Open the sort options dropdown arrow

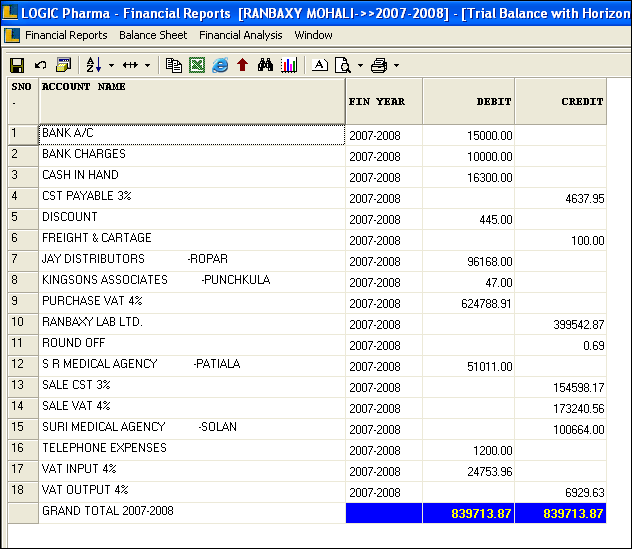tap(111, 65)
